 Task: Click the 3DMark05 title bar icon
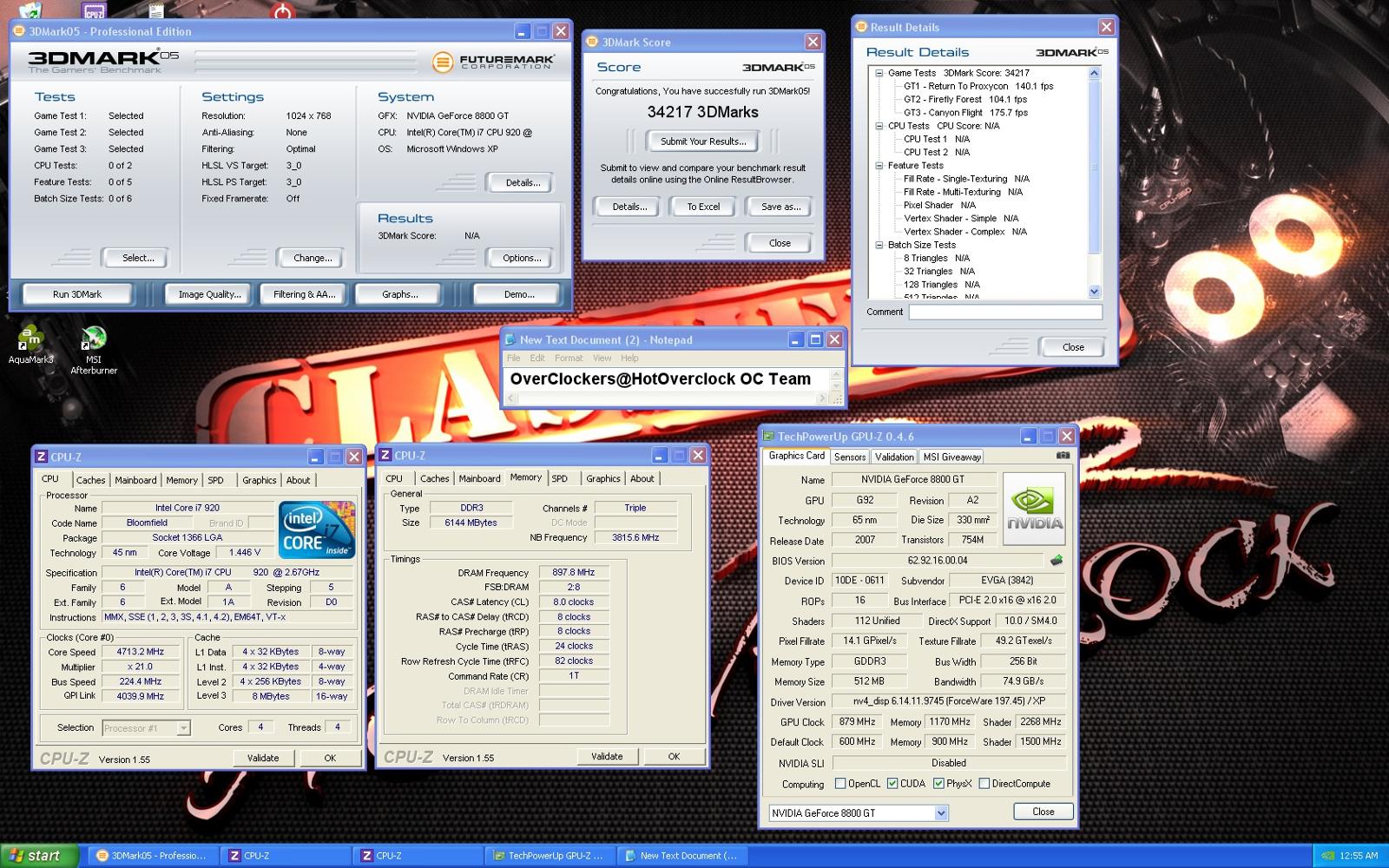click(x=19, y=31)
